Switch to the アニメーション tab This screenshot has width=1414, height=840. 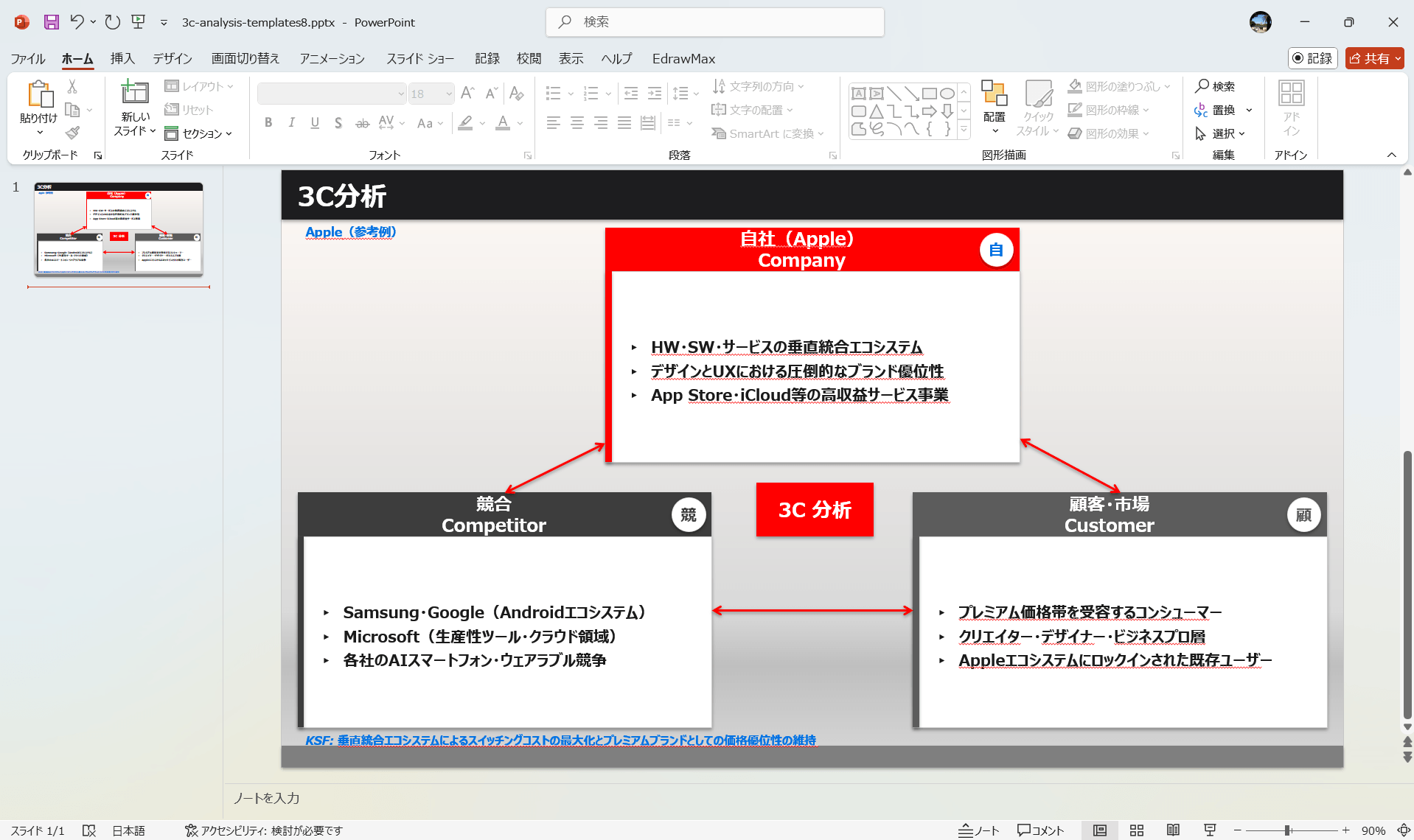point(332,58)
